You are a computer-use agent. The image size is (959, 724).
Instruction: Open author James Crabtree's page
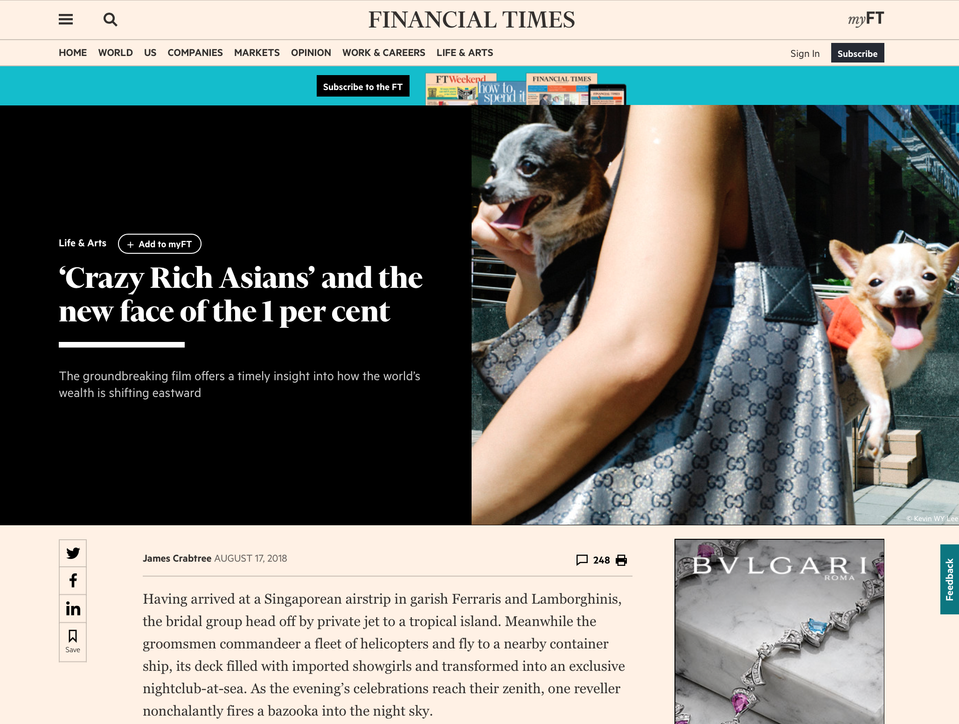(177, 558)
